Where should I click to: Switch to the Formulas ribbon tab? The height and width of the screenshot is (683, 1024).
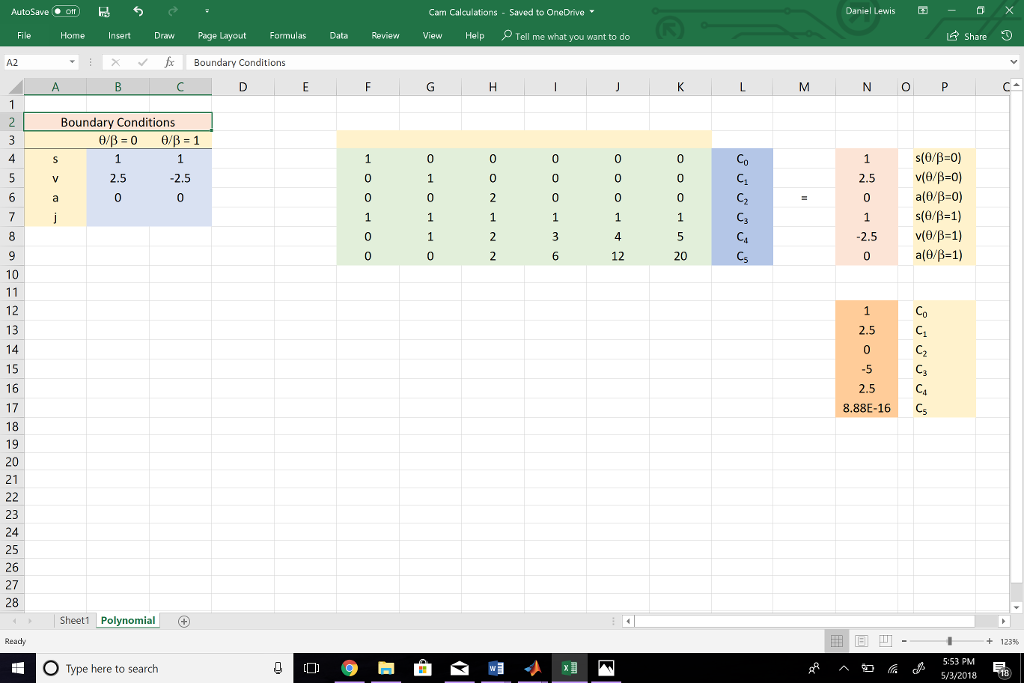pyautogui.click(x=287, y=35)
